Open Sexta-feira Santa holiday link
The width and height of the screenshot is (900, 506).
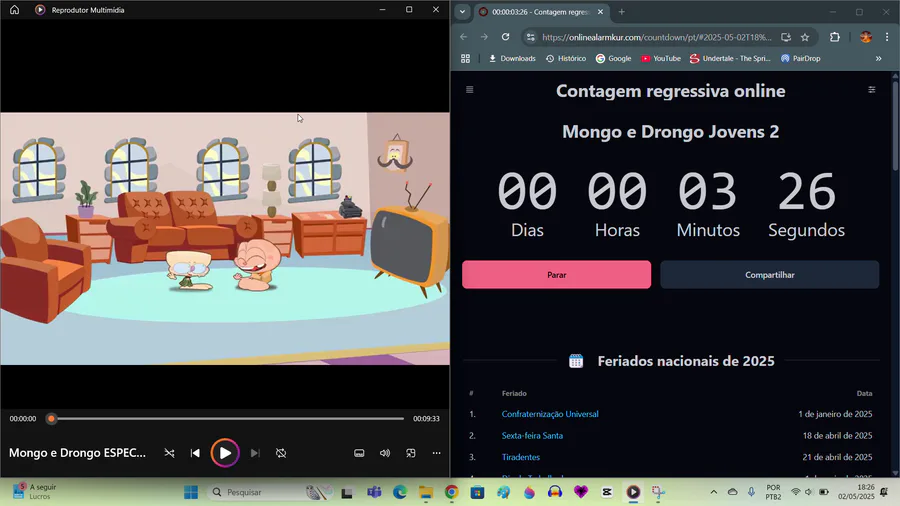pyautogui.click(x=532, y=436)
